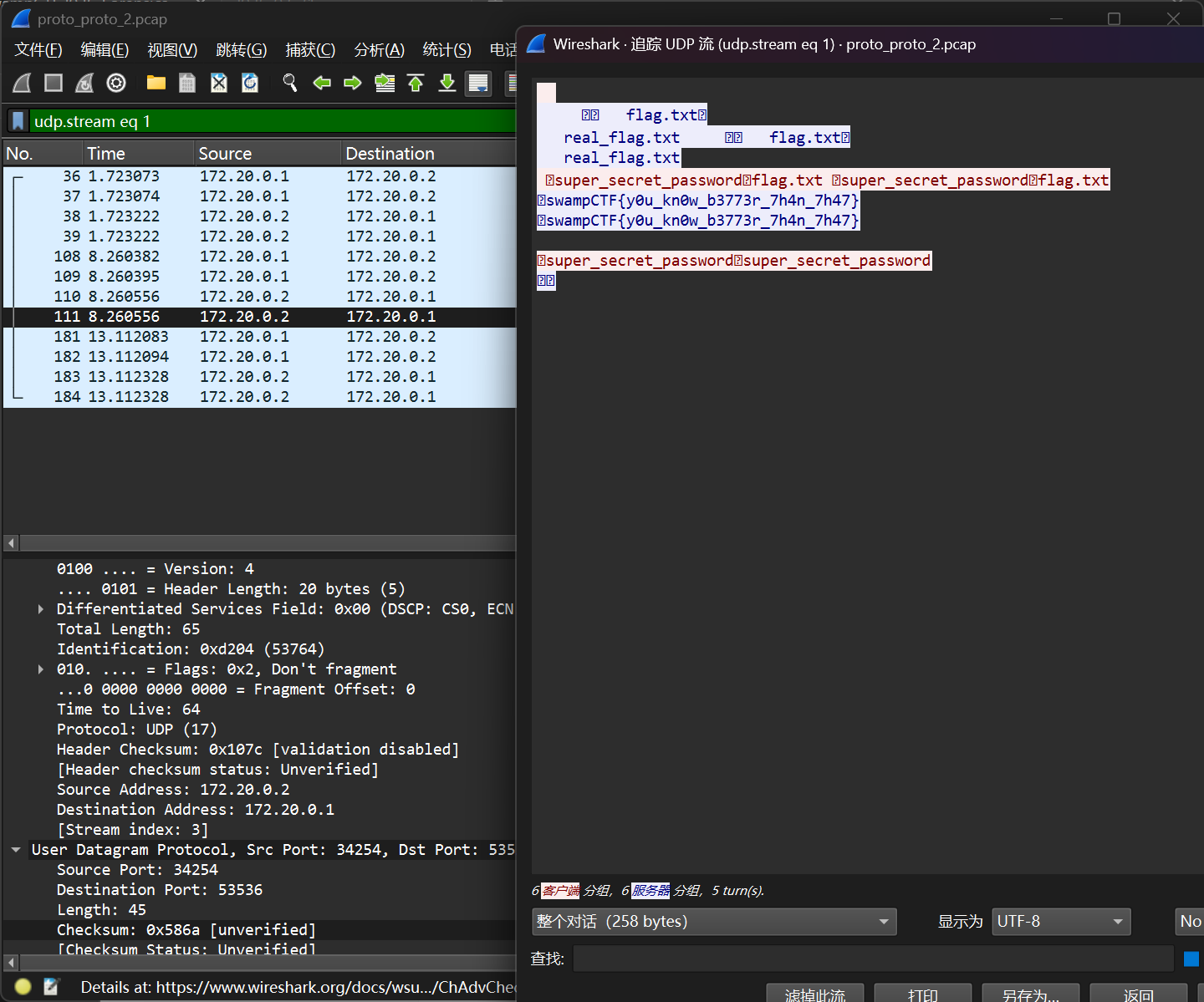Expand the Flags: 0x2 Don't fragment row
Viewport: 1204px width, 1002px height.
point(40,669)
